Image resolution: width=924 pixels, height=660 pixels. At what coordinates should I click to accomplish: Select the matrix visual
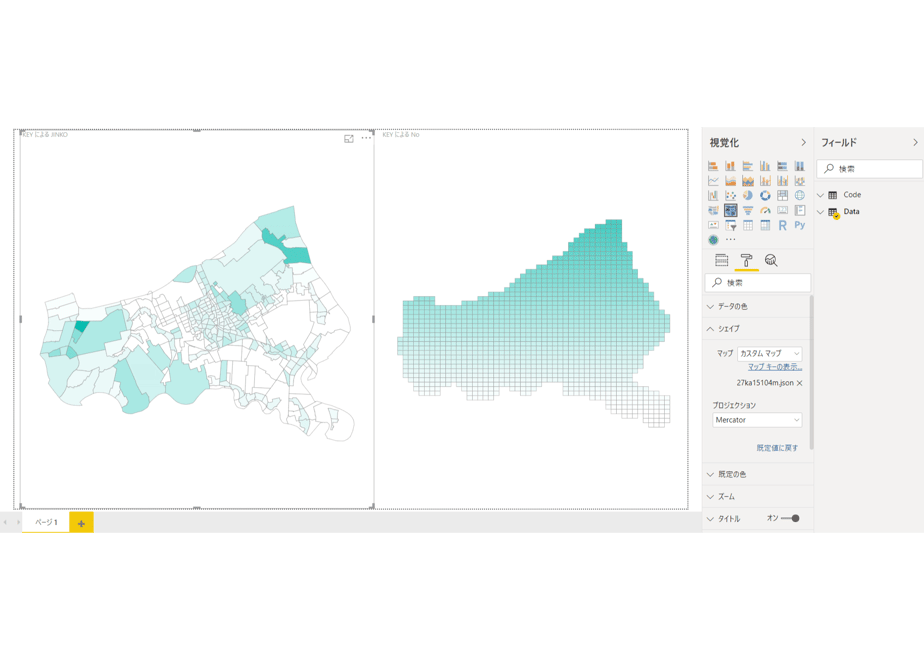[765, 225]
